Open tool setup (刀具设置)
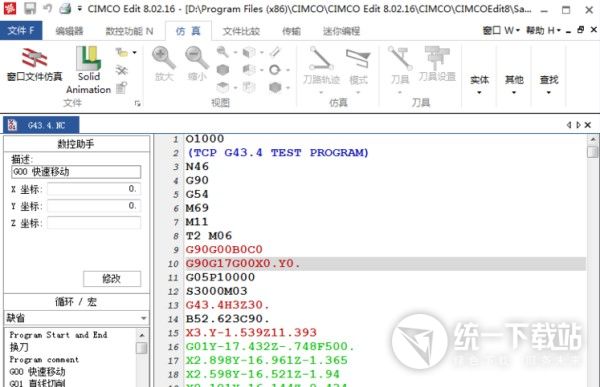The height and width of the screenshot is (387, 600). point(437,64)
